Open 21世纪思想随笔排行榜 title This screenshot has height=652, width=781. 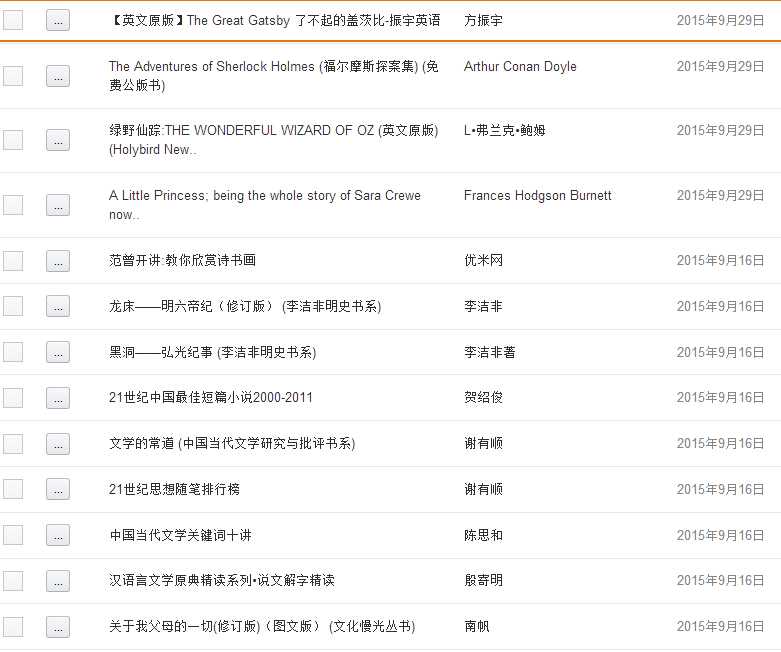tap(174, 489)
